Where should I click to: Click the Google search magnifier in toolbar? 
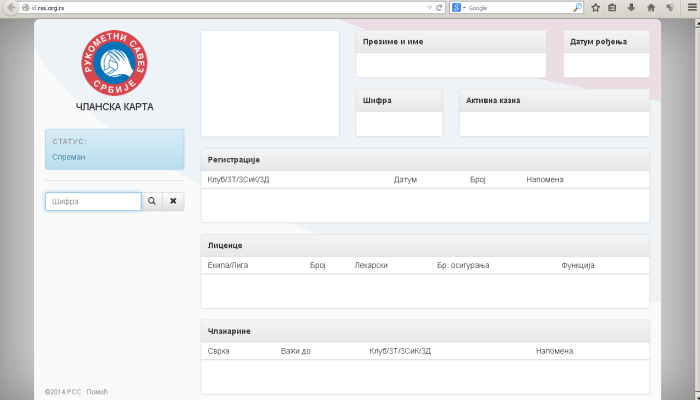coord(577,7)
